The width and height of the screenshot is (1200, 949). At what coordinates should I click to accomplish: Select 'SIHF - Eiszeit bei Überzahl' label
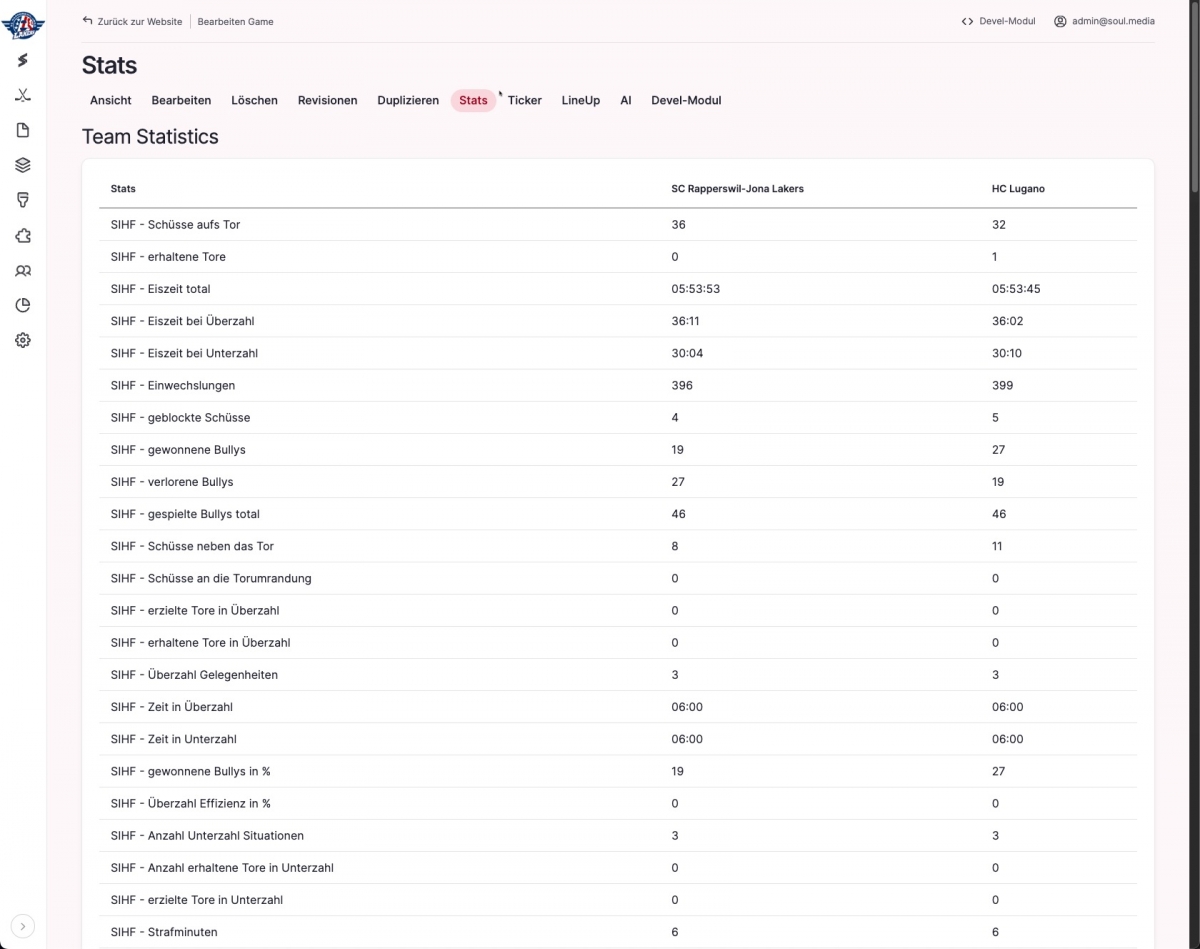[x=182, y=321]
